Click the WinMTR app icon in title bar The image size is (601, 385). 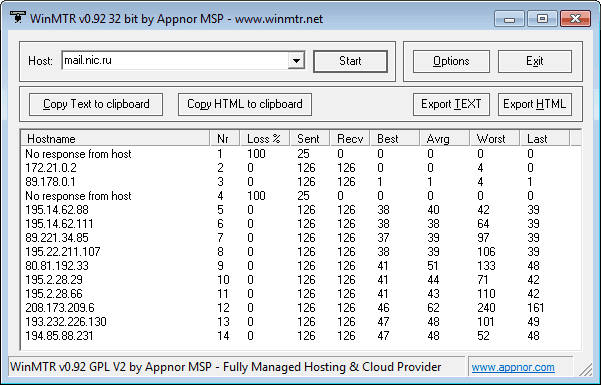pos(17,17)
